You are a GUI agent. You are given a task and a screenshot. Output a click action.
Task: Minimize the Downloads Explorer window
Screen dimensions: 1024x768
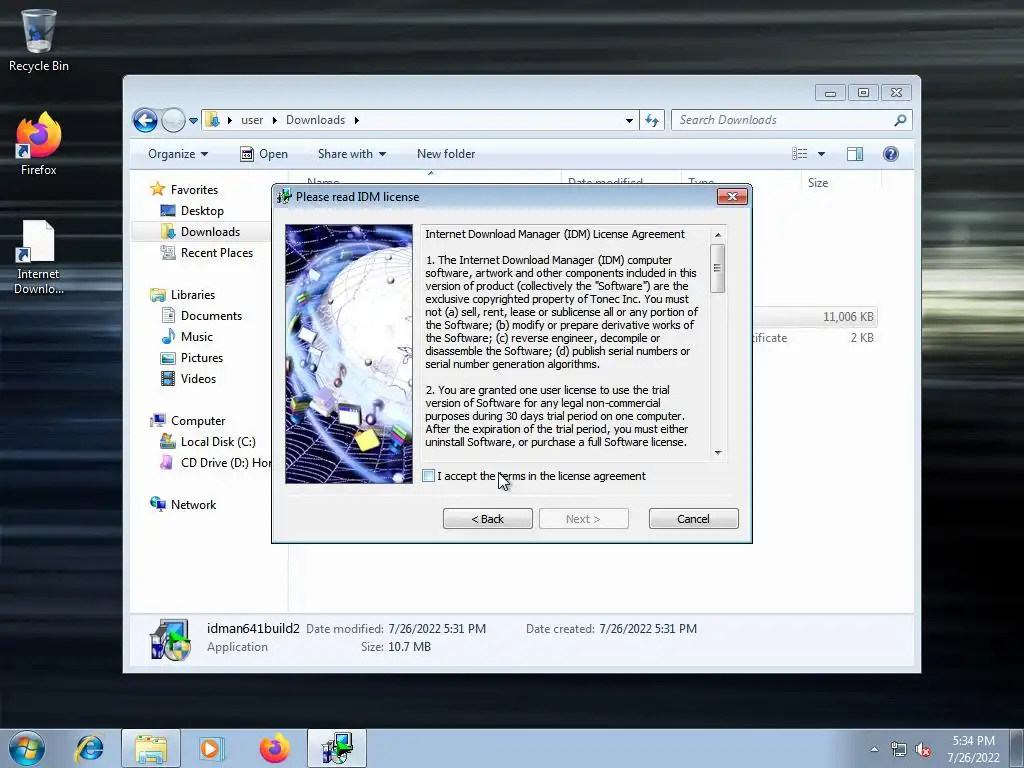pyautogui.click(x=830, y=93)
